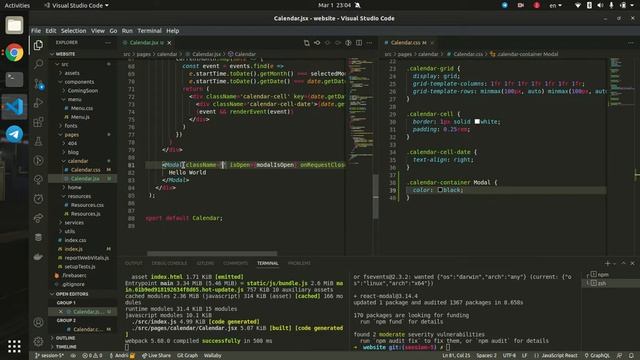Expand the TIMELINE section

tap(83, 347)
